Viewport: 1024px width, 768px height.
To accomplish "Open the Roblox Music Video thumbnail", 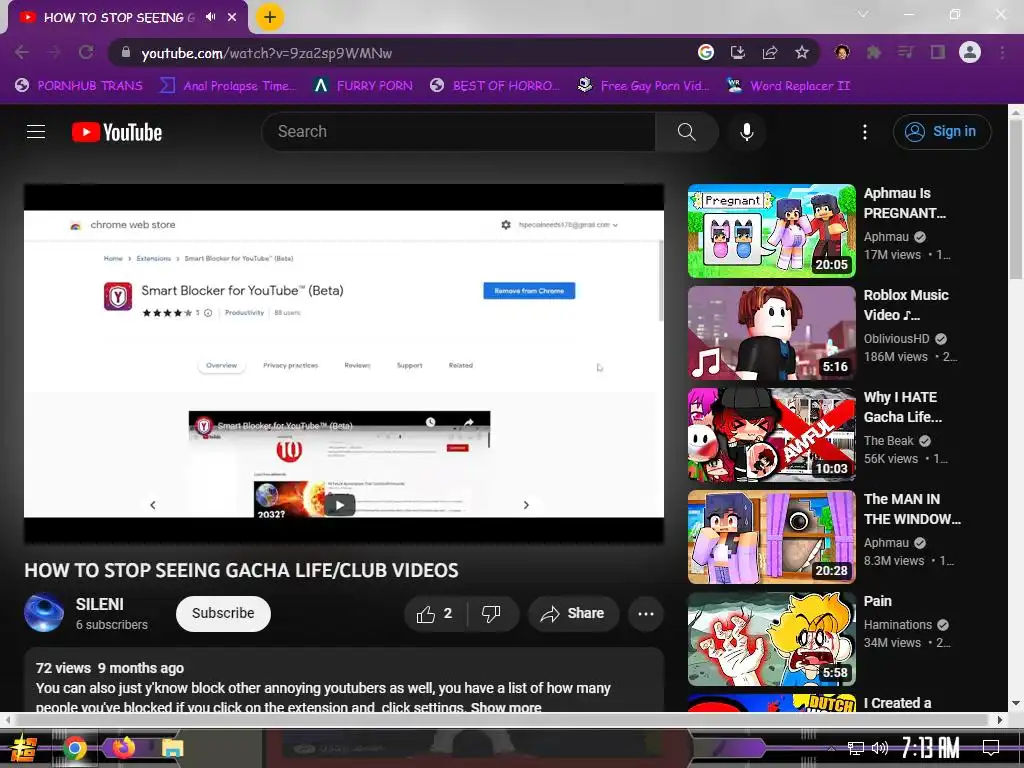I will pyautogui.click(x=771, y=333).
